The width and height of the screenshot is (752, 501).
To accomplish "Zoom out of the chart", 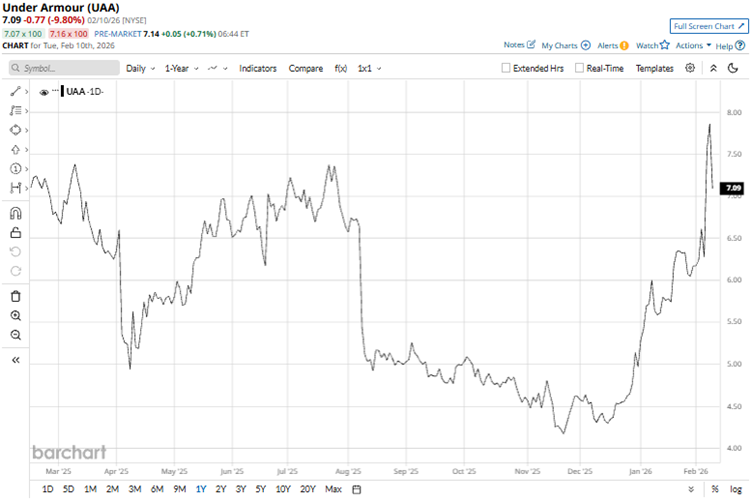I will [x=15, y=335].
